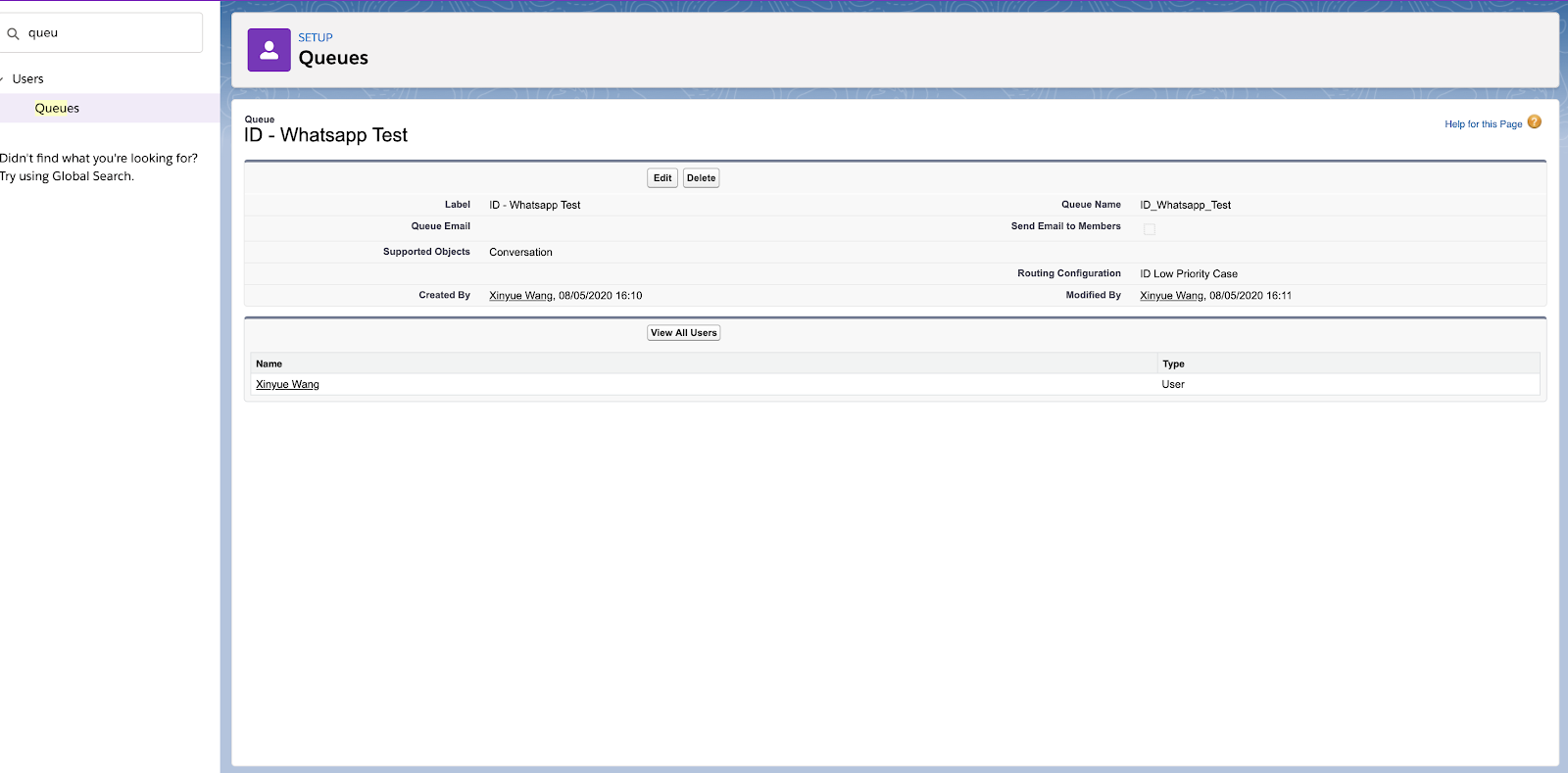
Task: Click the View All Users button
Action: tap(683, 333)
